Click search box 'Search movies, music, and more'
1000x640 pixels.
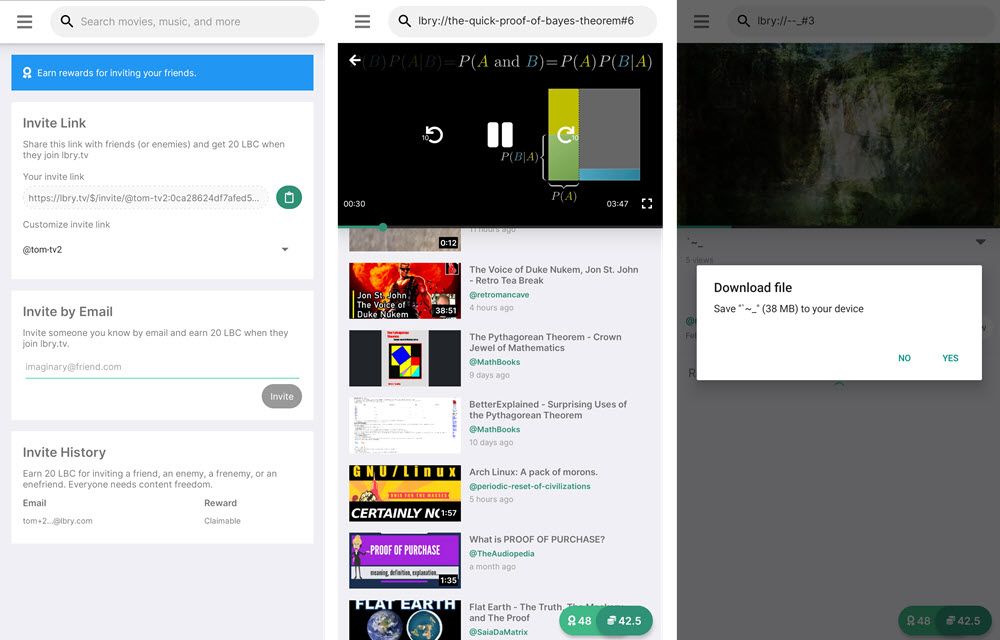[x=184, y=22]
